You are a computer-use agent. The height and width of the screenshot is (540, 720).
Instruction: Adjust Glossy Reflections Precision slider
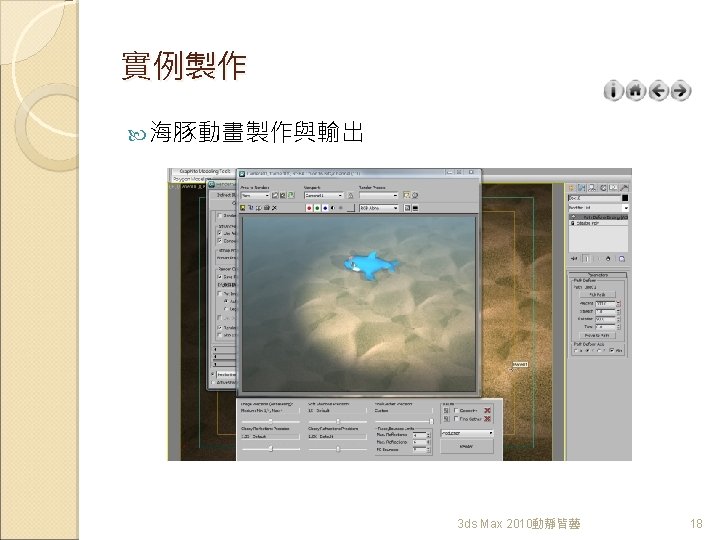tap(271, 449)
